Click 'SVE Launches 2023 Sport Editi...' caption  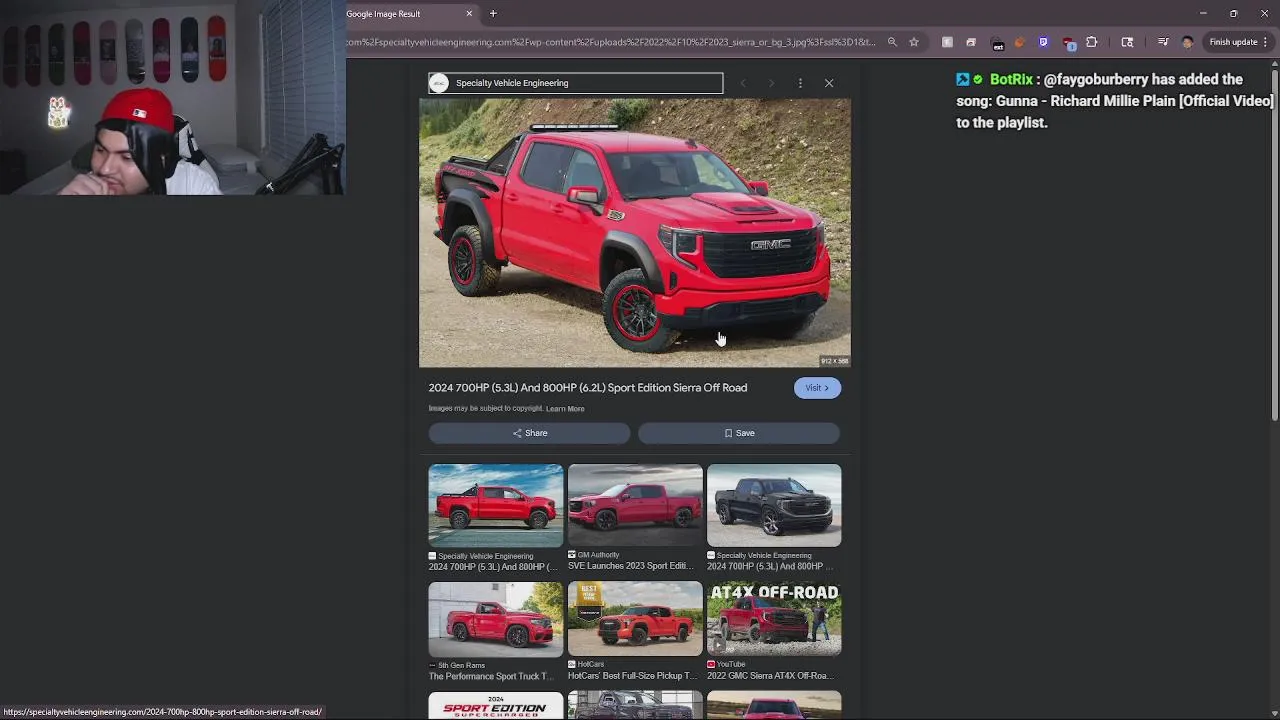point(631,566)
